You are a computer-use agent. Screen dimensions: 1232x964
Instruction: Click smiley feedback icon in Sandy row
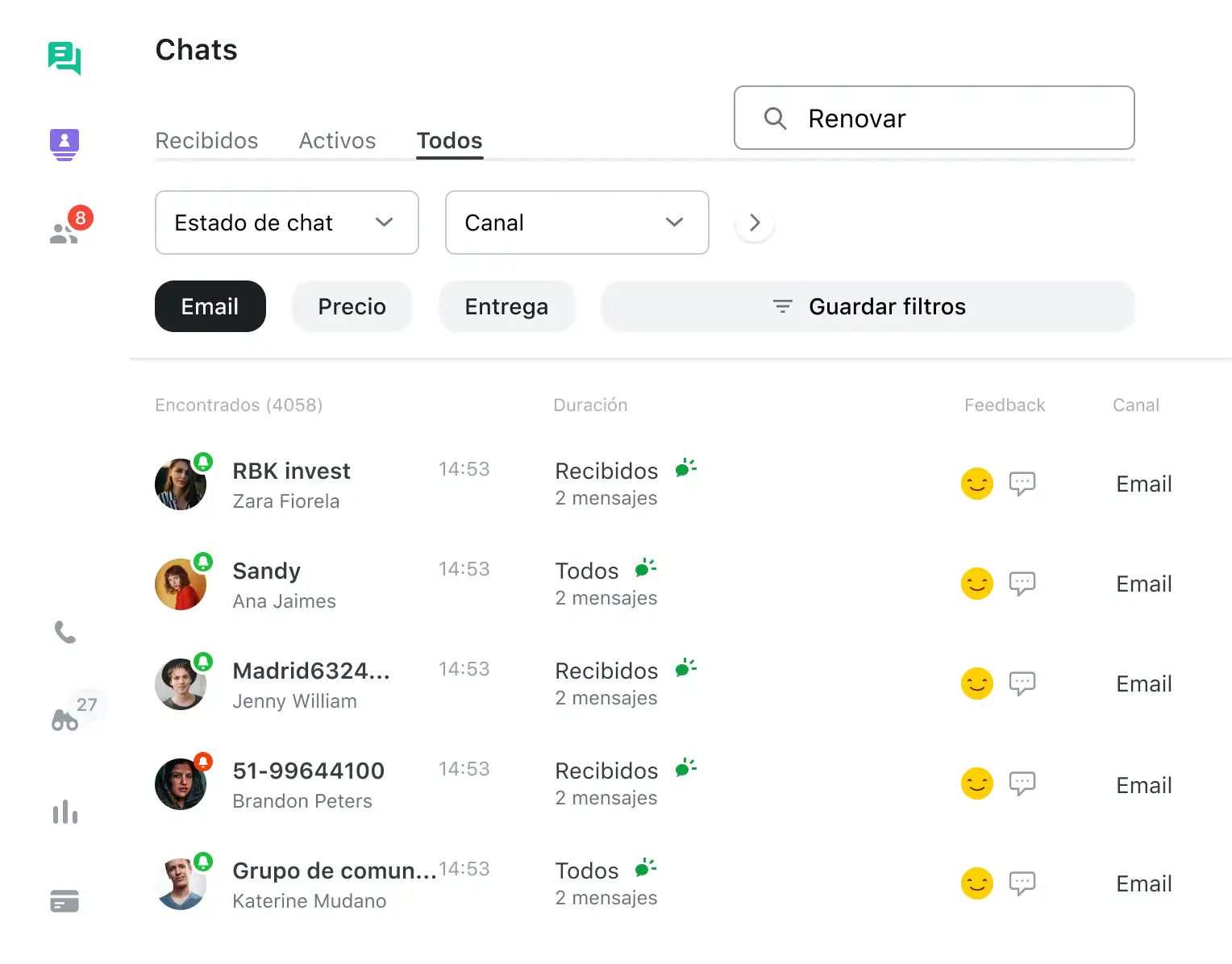[977, 584]
